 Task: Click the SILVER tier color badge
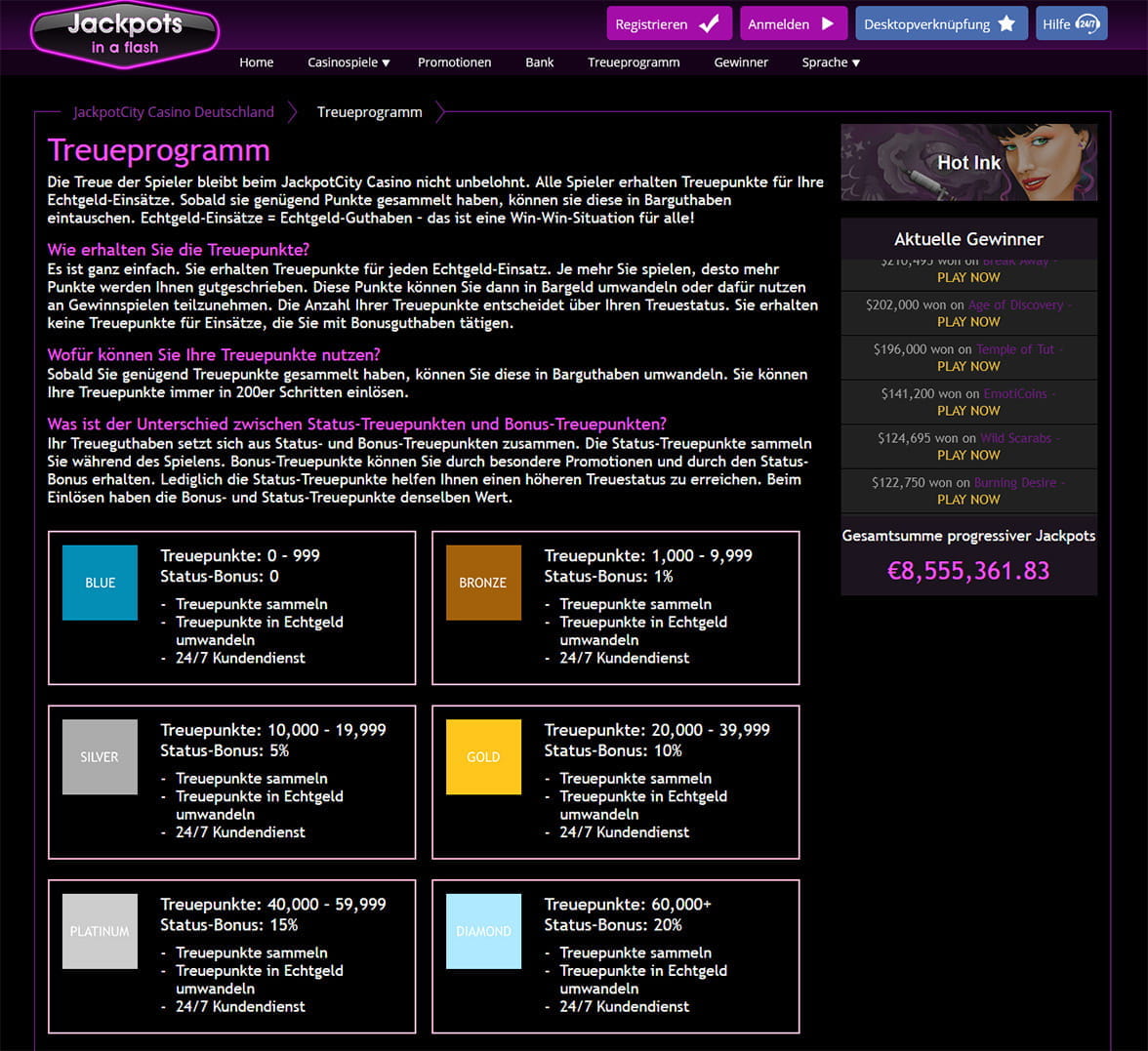coord(100,757)
